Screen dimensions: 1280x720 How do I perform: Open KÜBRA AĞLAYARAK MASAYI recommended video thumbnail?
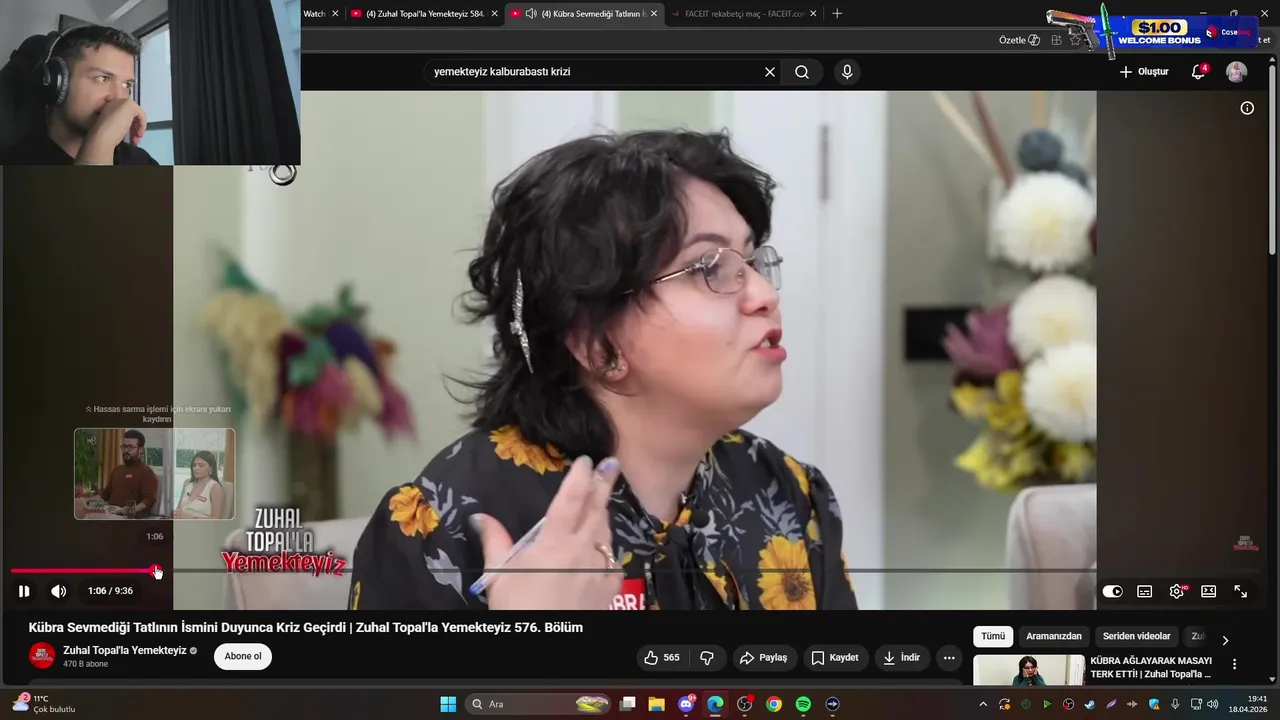click(x=1029, y=669)
